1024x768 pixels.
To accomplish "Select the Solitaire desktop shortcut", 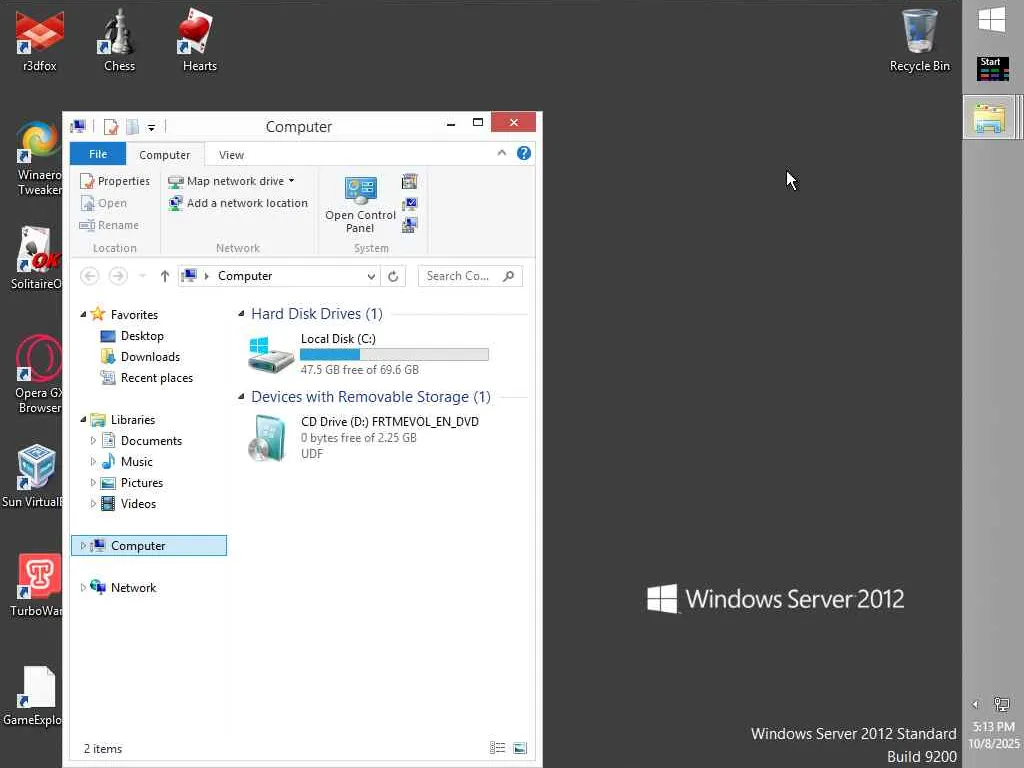I will tap(37, 258).
